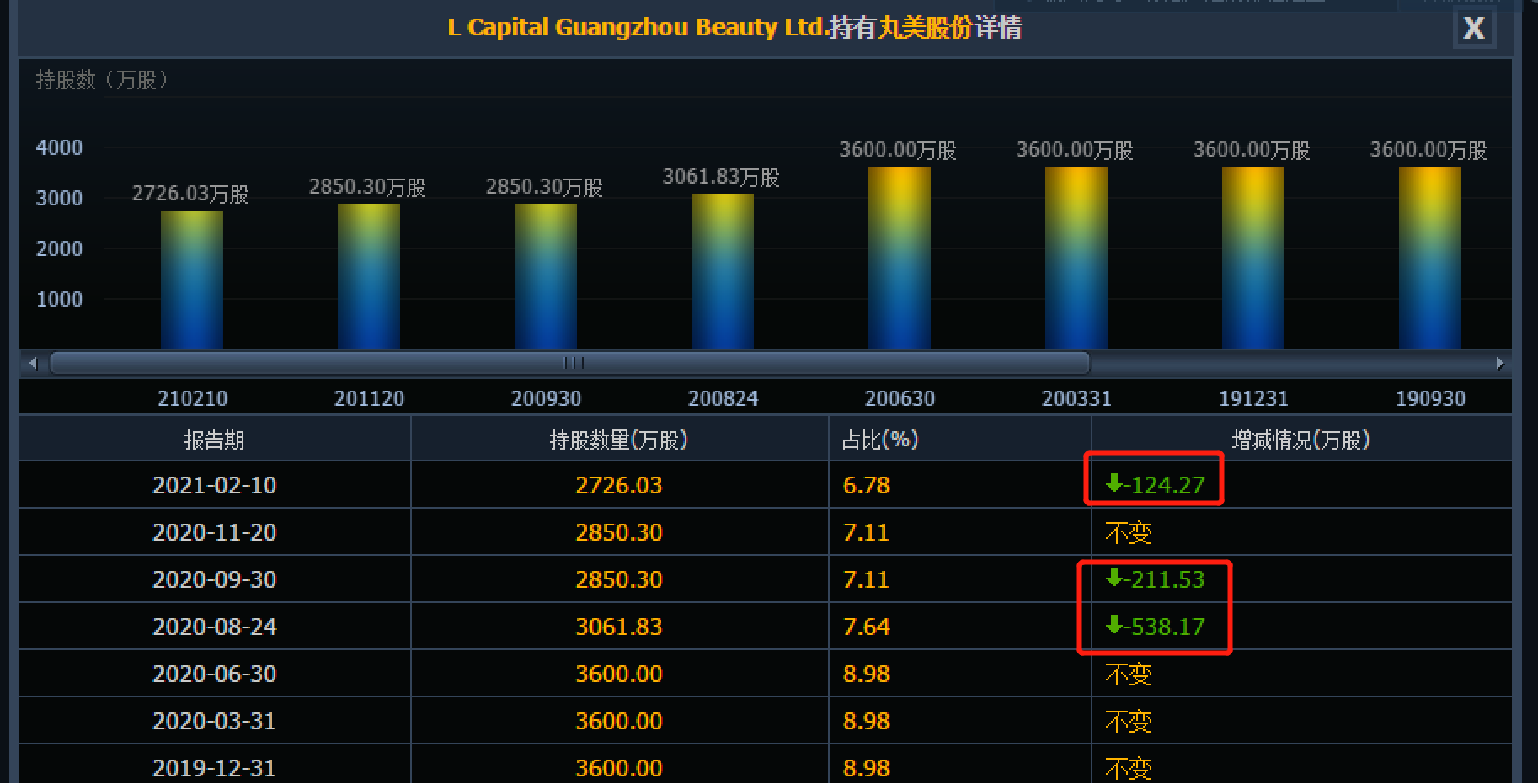
Task: Click the 200824 bar in chart
Action: 723,271
